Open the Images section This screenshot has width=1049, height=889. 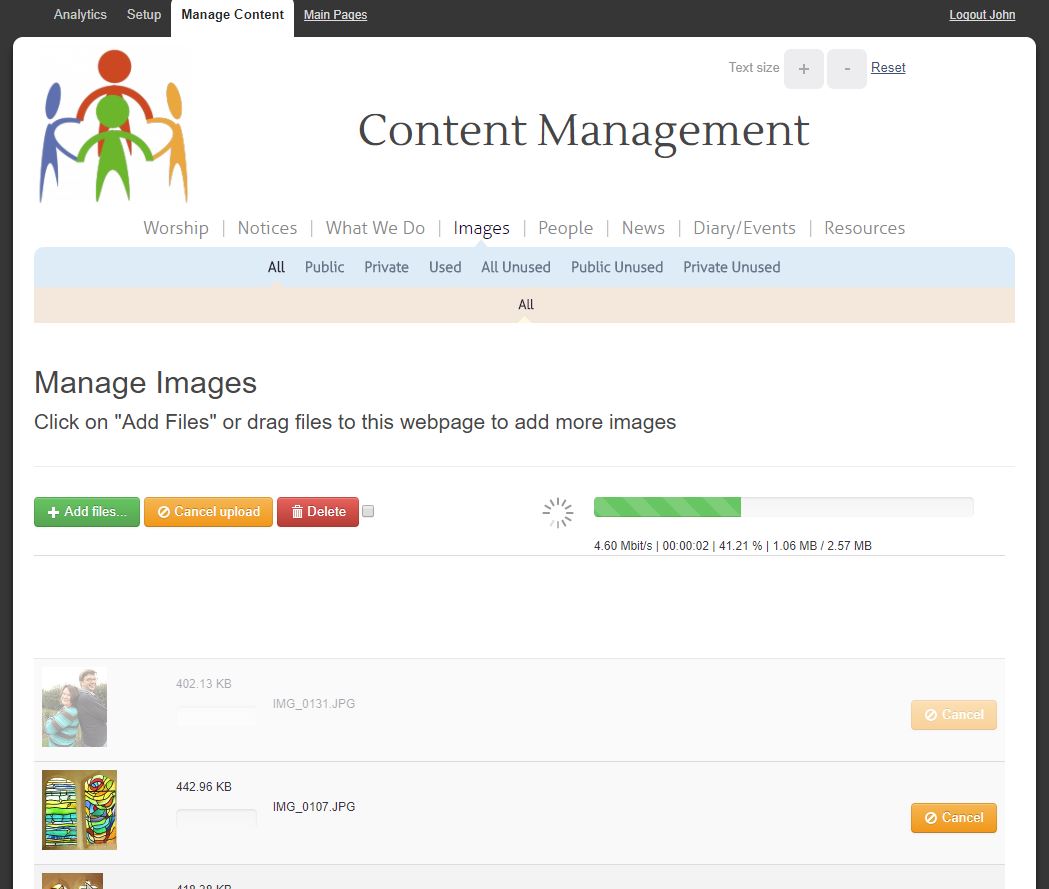481,228
